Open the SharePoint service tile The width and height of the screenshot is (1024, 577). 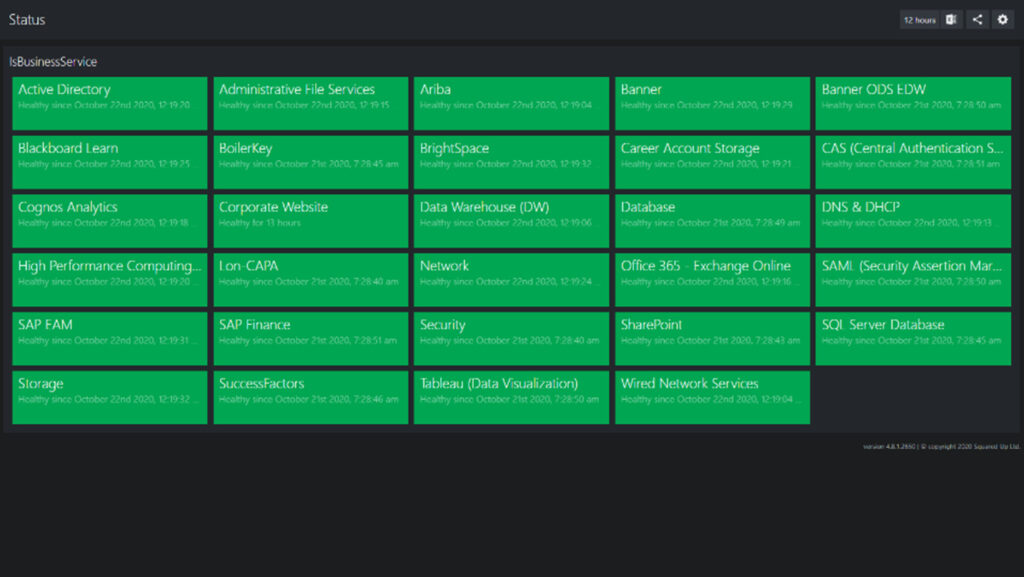click(x=712, y=338)
